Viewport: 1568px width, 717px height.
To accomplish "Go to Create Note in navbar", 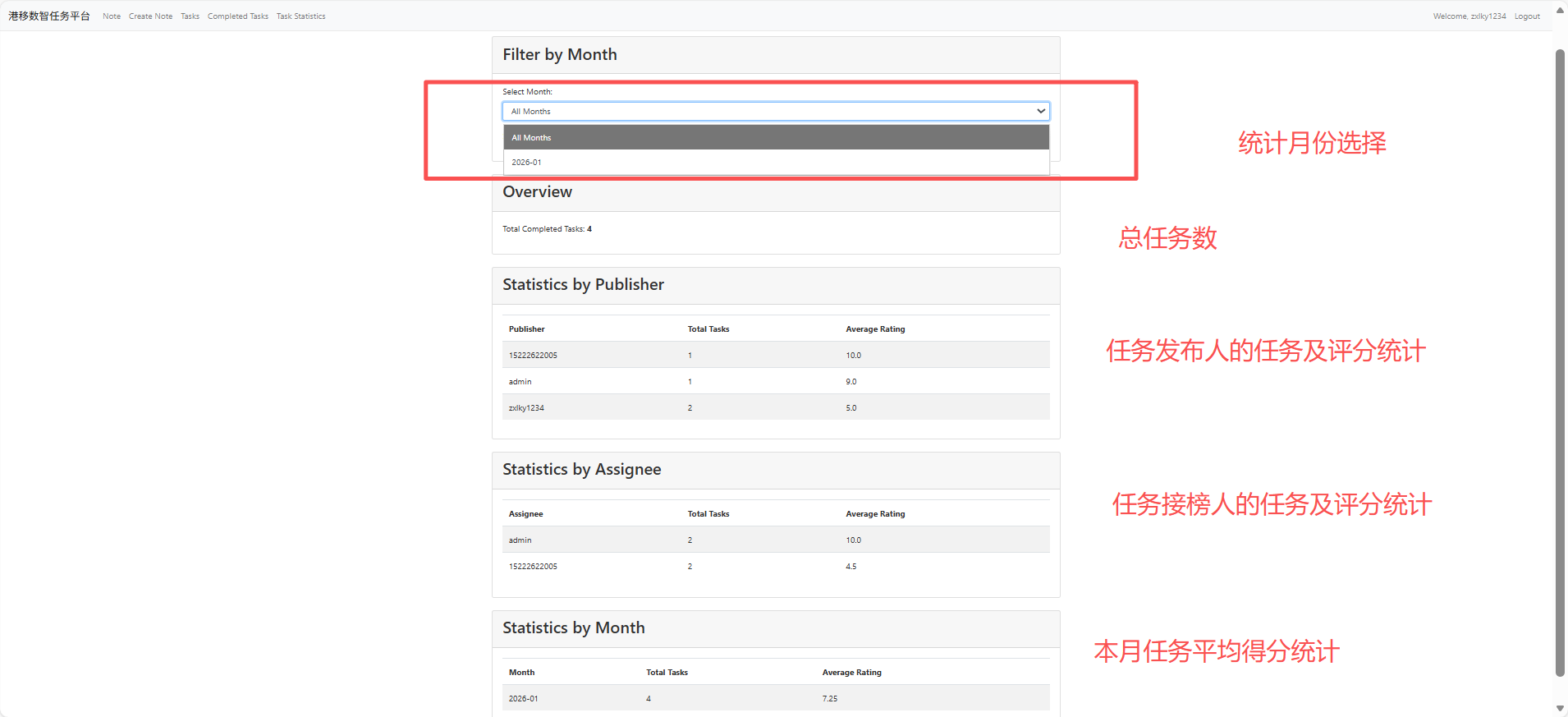I will tap(150, 16).
